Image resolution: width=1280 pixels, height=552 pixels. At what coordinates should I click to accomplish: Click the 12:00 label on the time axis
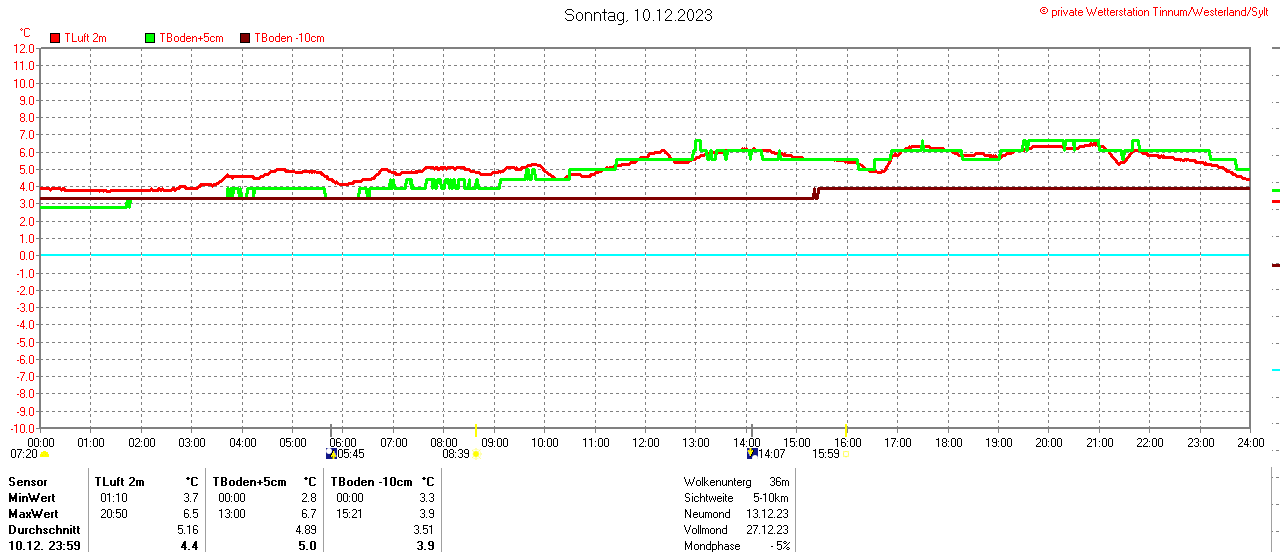click(645, 442)
